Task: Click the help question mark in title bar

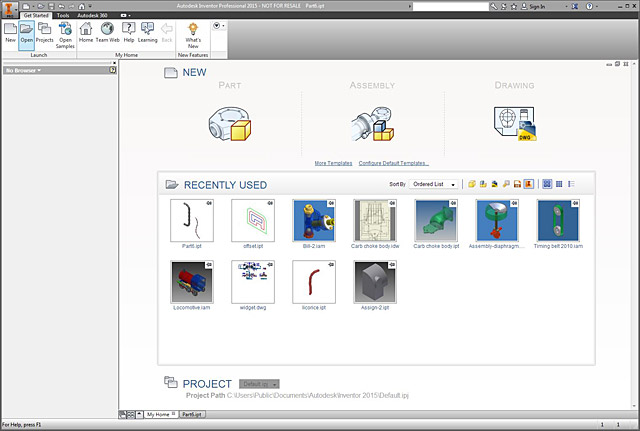Action: pyautogui.click(x=589, y=6)
